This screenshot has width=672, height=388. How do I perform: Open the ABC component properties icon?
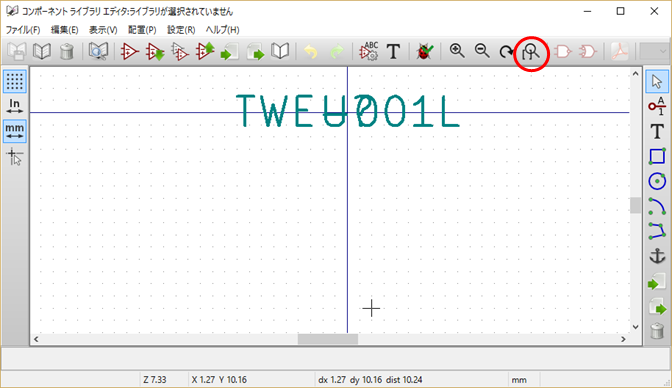369,52
